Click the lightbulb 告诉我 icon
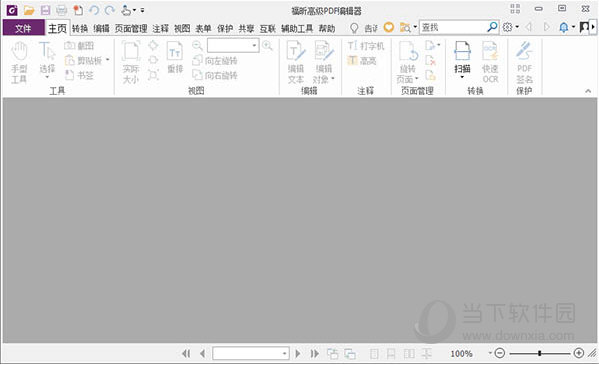599x365 pixels. [x=355, y=28]
